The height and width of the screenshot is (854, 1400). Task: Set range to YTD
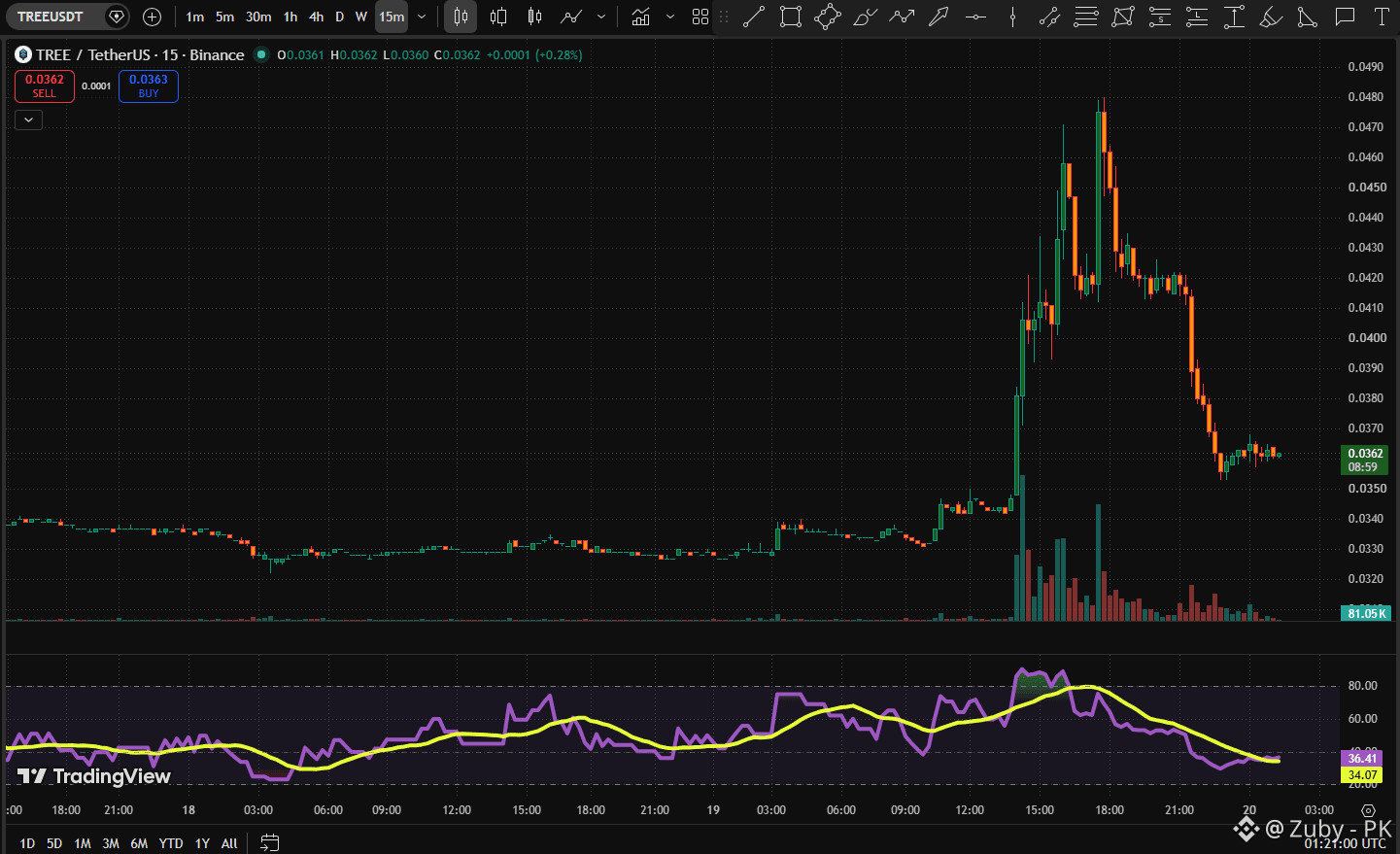tap(171, 843)
